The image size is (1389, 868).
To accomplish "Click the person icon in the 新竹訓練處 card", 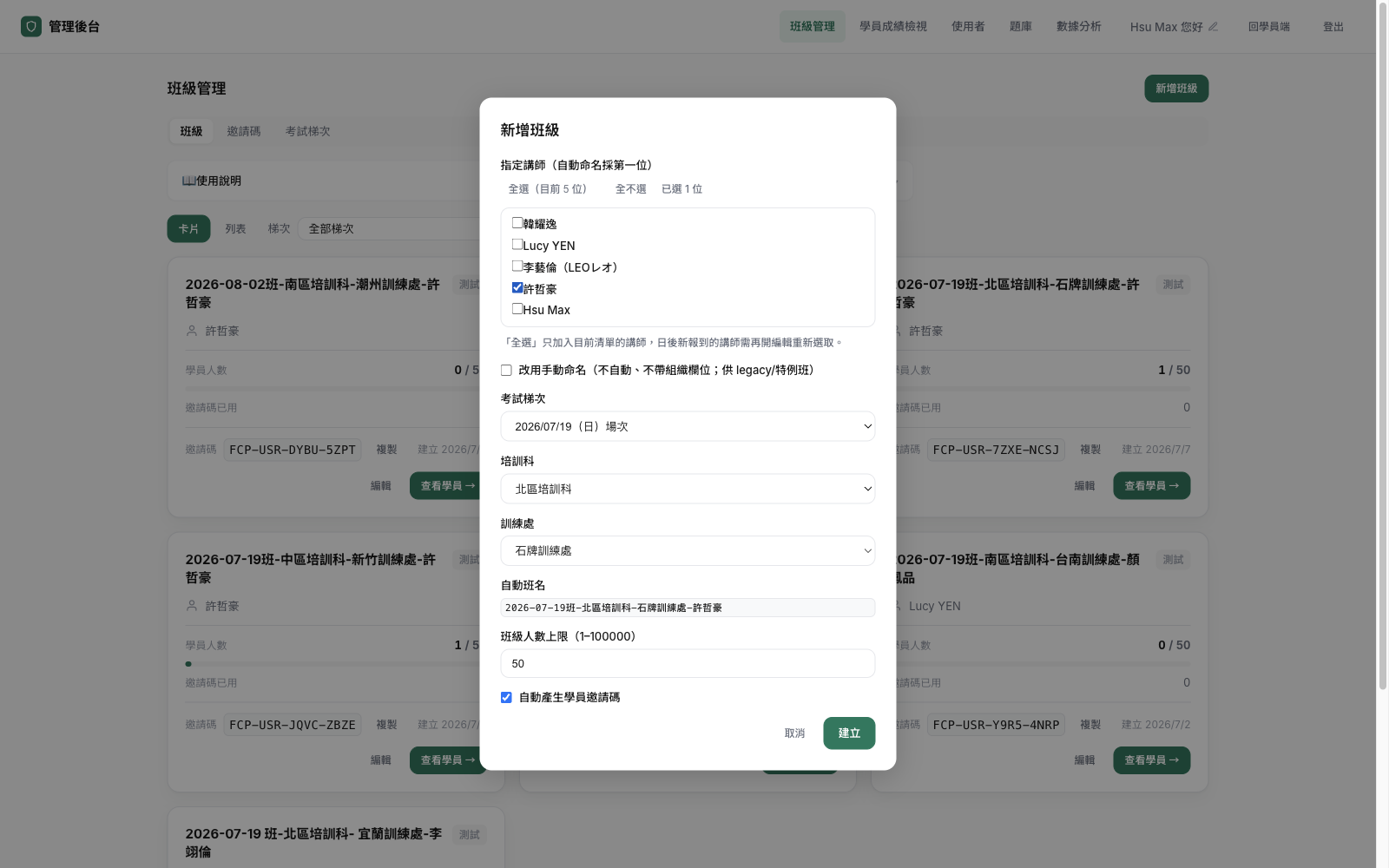I will 192,606.
